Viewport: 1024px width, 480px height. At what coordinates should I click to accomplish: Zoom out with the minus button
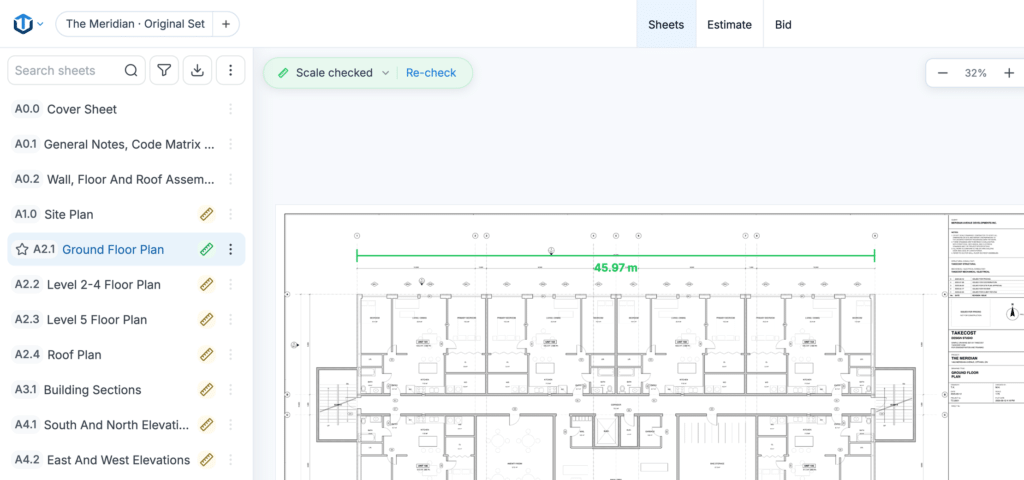point(942,73)
